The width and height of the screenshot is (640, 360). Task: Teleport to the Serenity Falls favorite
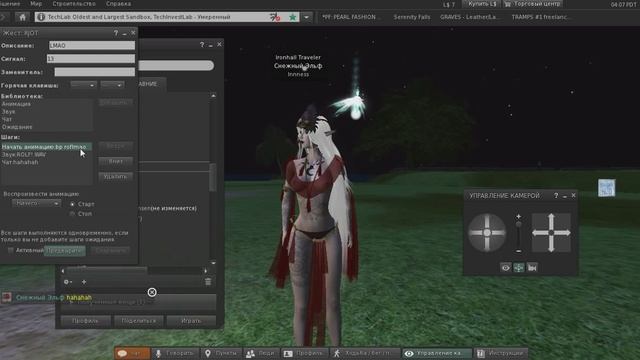coord(411,17)
